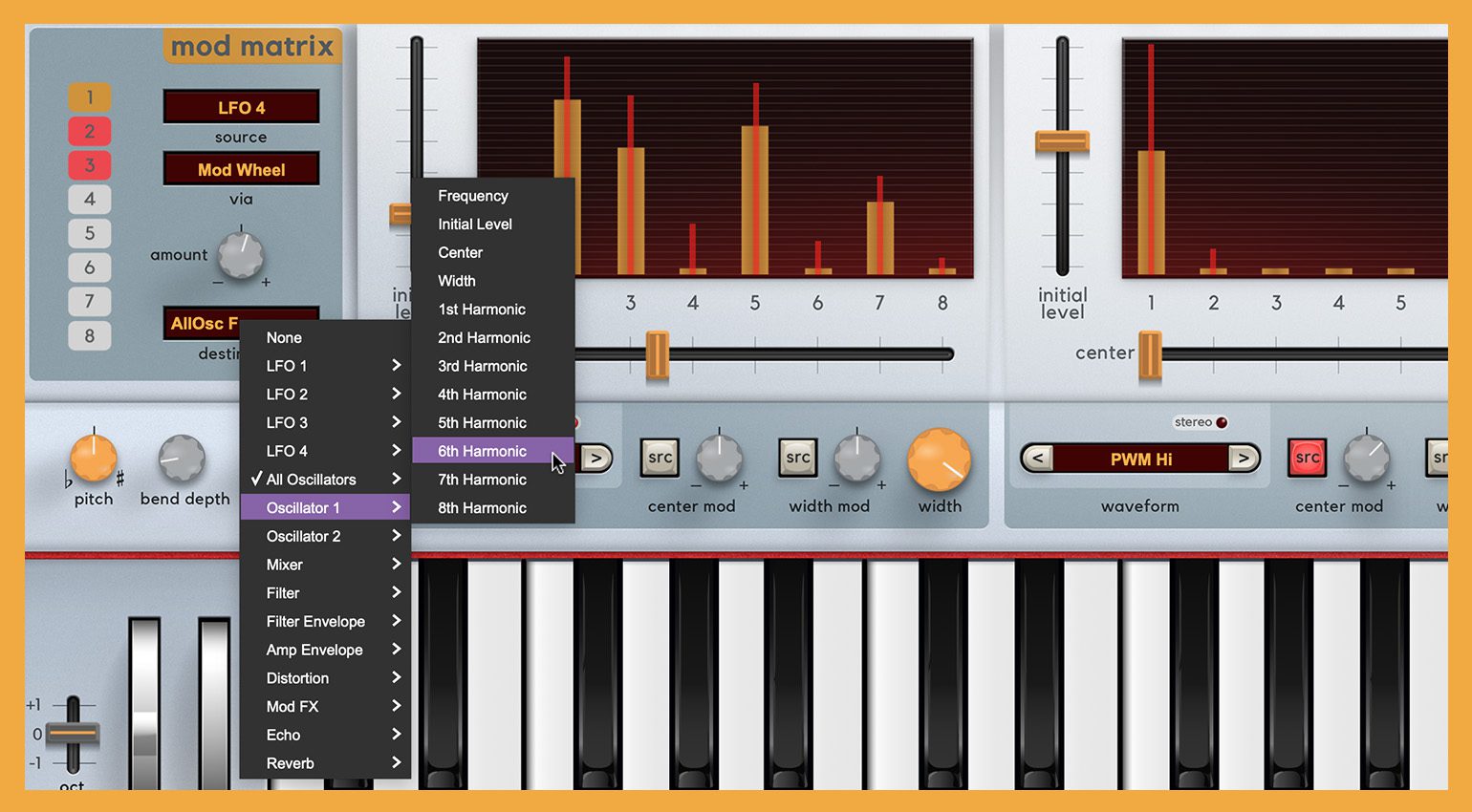The height and width of the screenshot is (812, 1472).
Task: Open the LFO 4 source dropdown
Action: (x=241, y=108)
